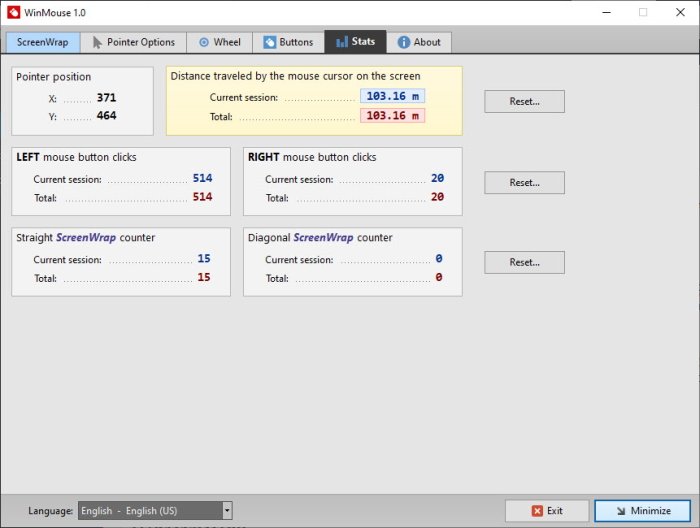Reset the mouse button click counters
Viewport: 700px width, 528px height.
click(x=525, y=183)
